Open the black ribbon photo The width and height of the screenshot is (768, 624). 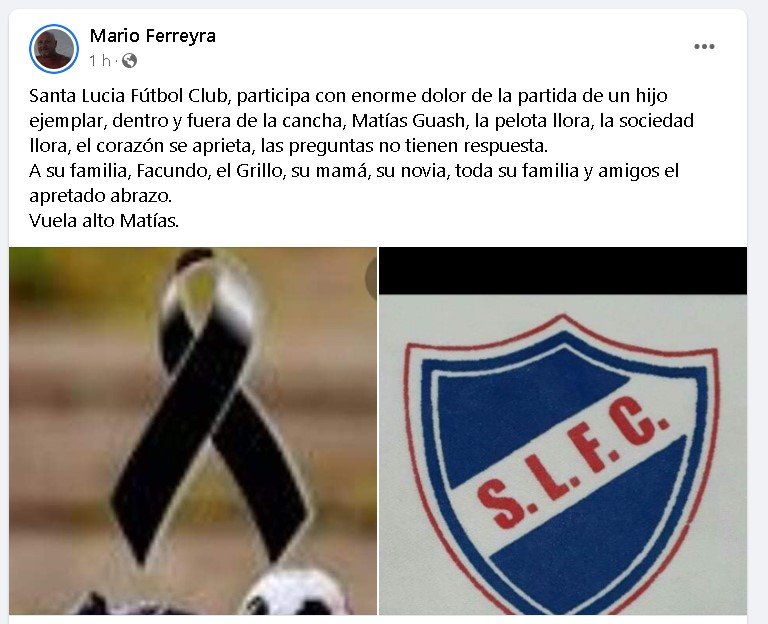point(193,431)
